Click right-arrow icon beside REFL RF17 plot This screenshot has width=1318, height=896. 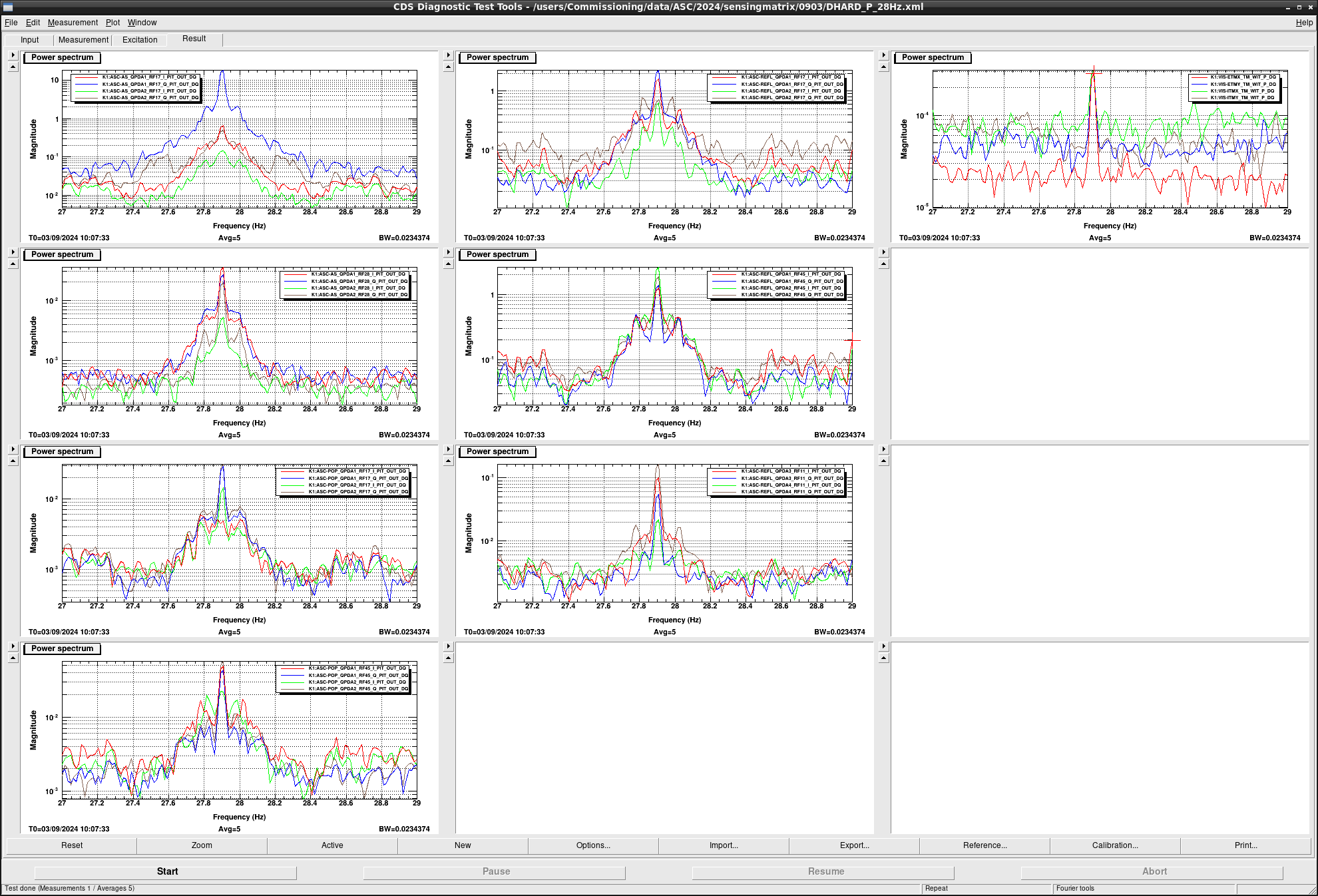click(x=448, y=55)
